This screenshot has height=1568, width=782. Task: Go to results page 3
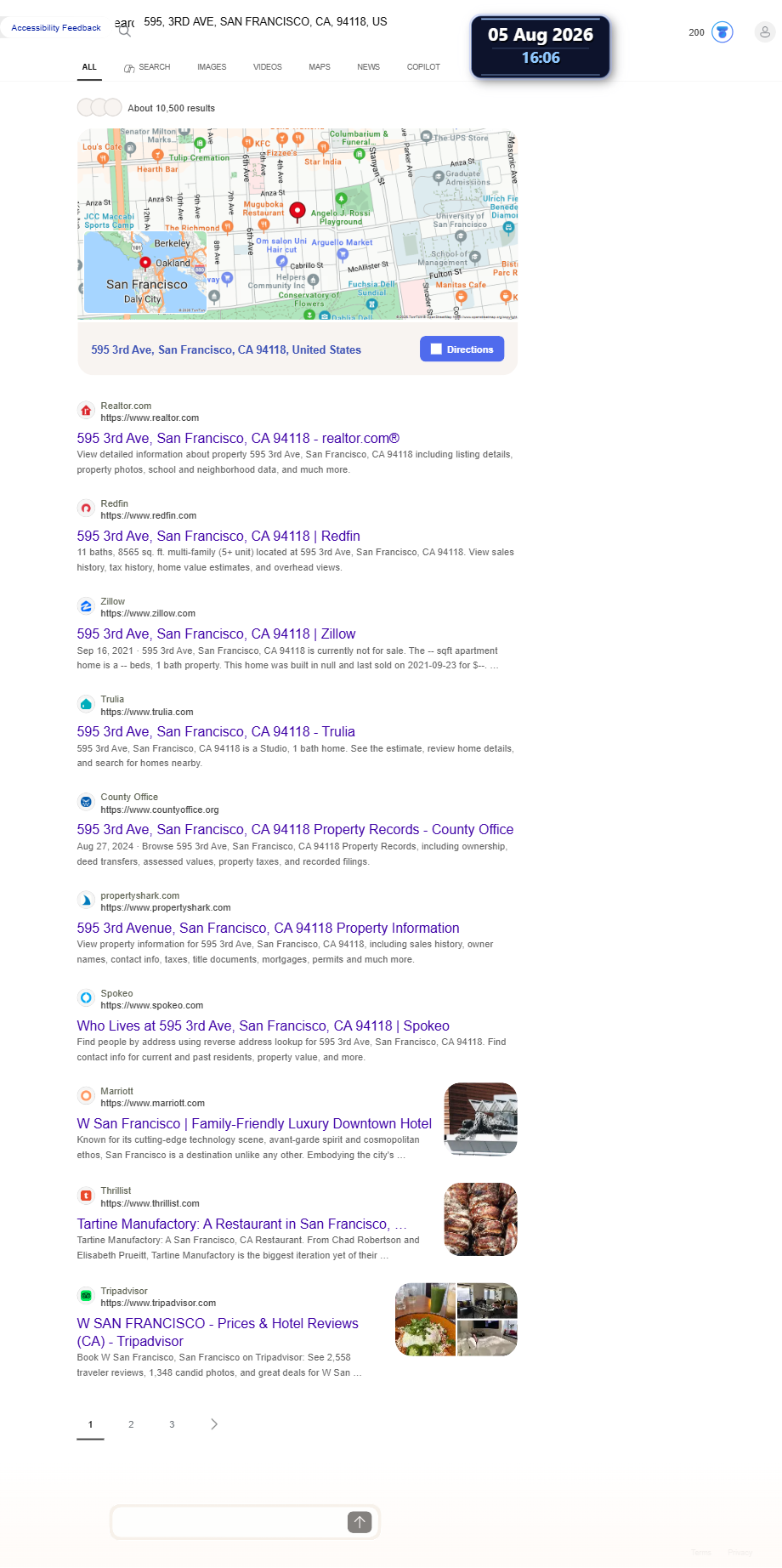point(172,1424)
